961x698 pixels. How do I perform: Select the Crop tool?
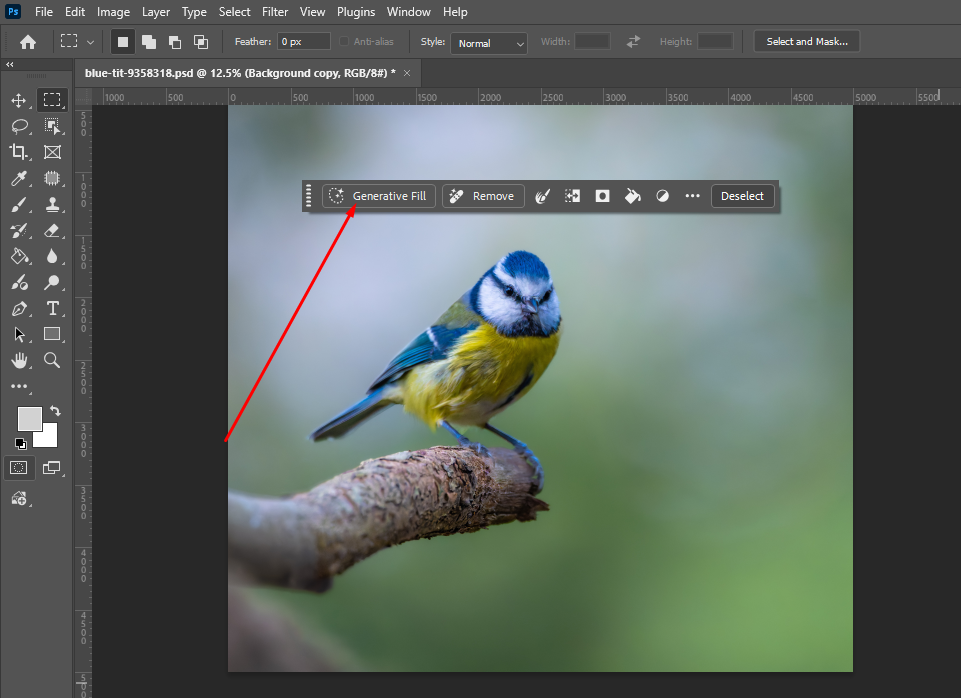point(20,152)
